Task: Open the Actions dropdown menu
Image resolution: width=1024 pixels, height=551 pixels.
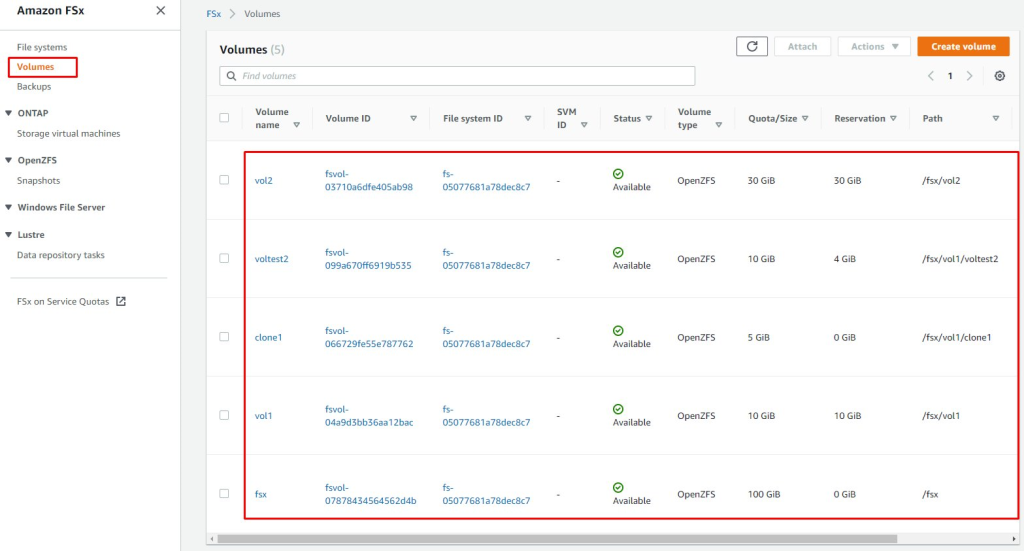Action: point(874,46)
